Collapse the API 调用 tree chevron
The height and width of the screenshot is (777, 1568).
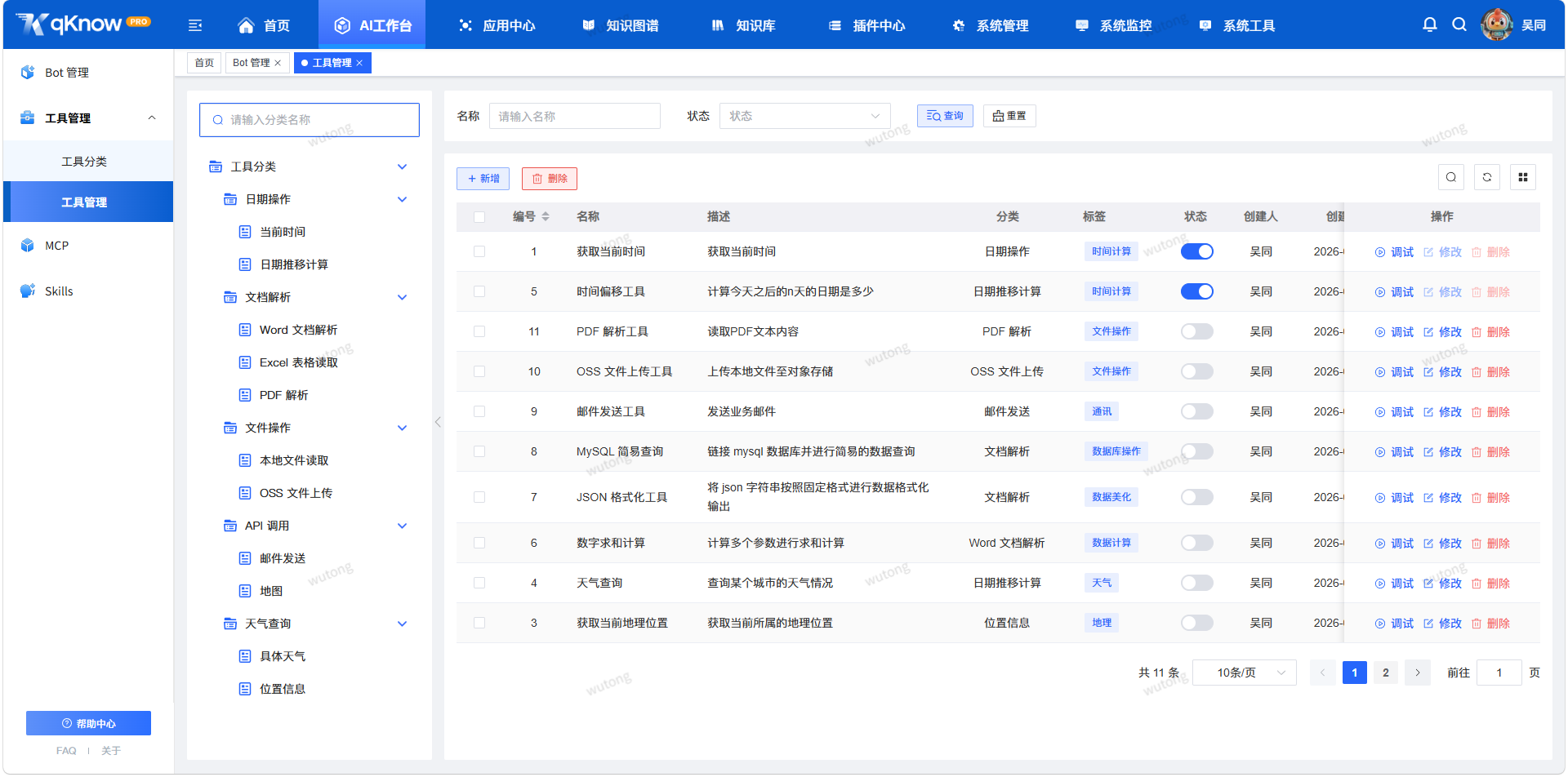[402, 526]
